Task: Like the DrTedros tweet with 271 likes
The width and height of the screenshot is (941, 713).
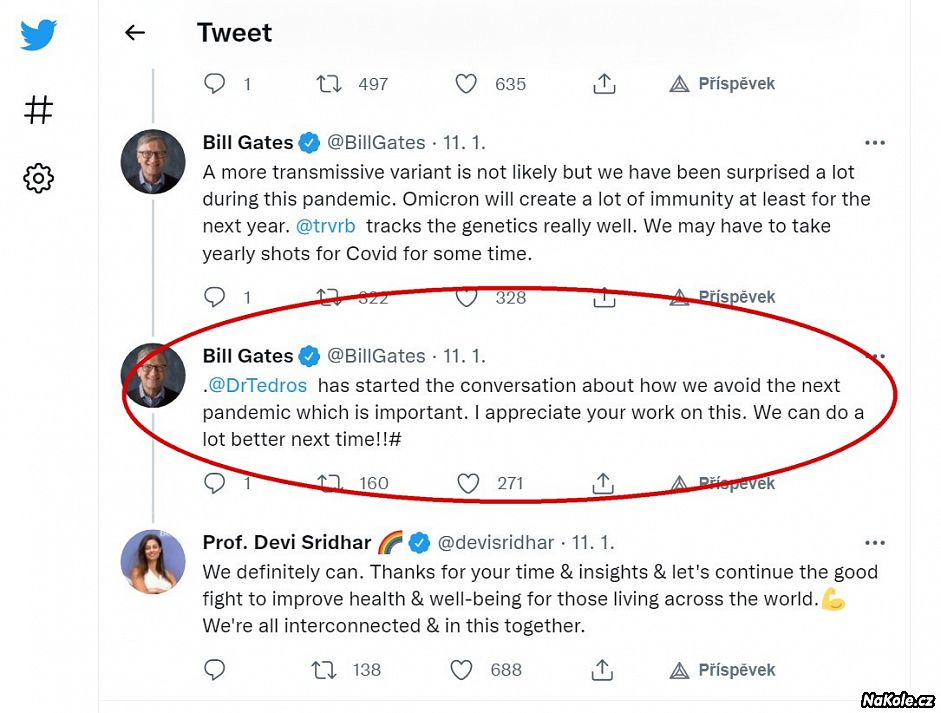Action: [x=467, y=484]
